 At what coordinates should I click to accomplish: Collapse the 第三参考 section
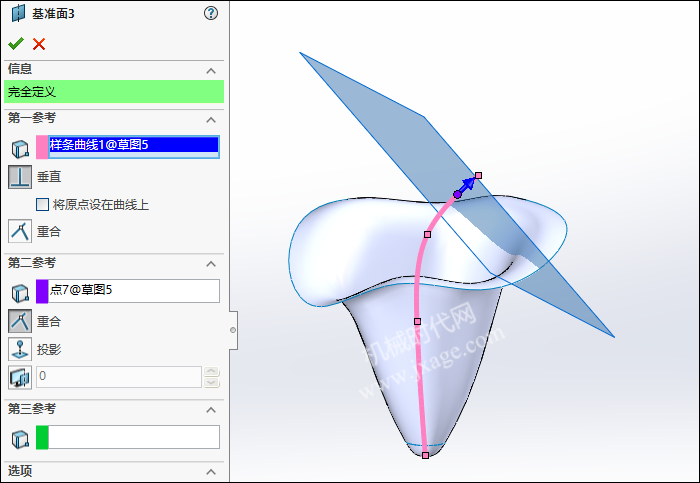click(211, 410)
